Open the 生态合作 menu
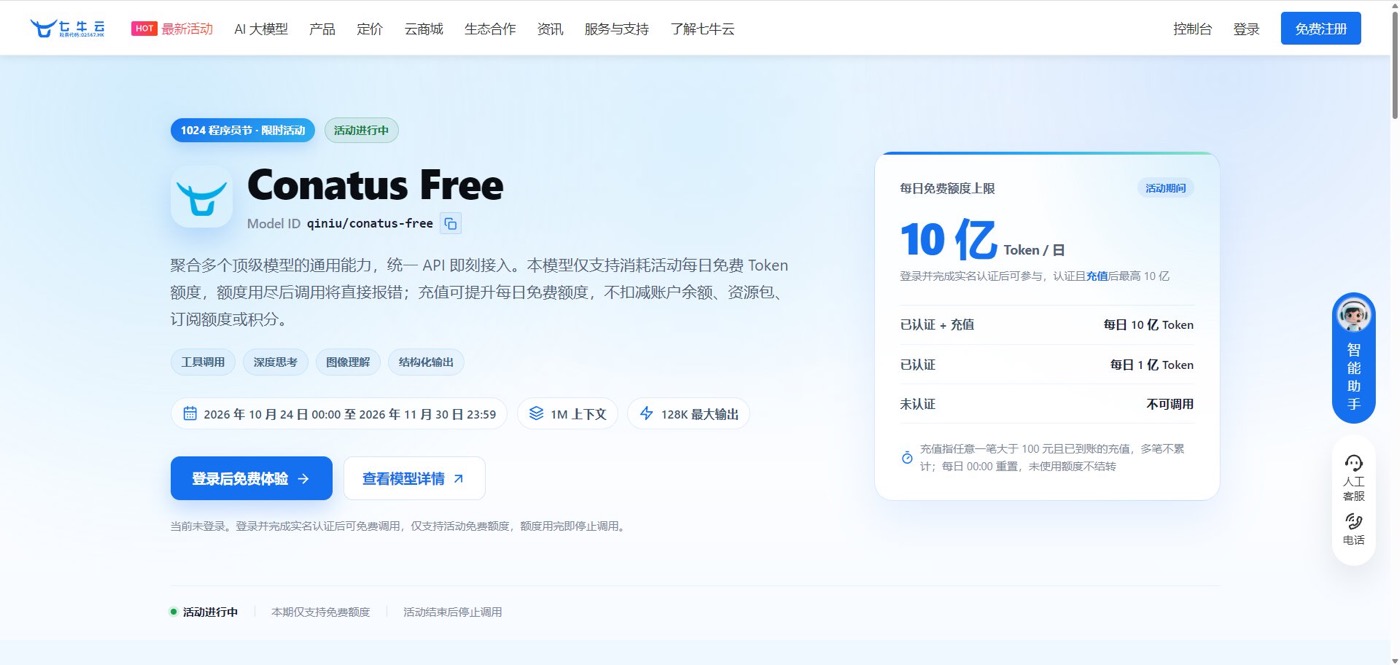Screen dimensions: 1400x665 tap(490, 29)
